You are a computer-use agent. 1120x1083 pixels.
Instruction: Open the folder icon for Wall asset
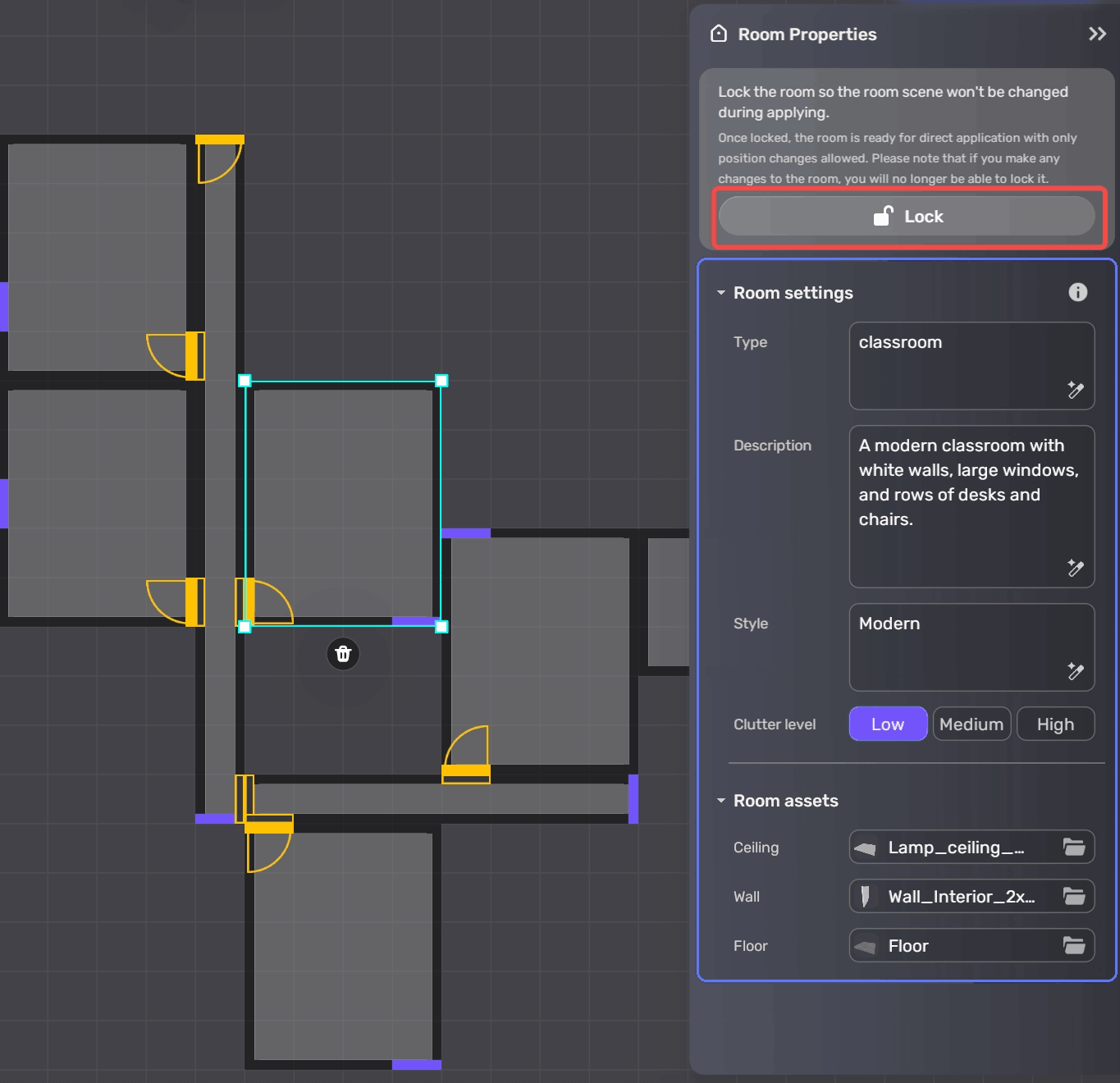(x=1074, y=897)
